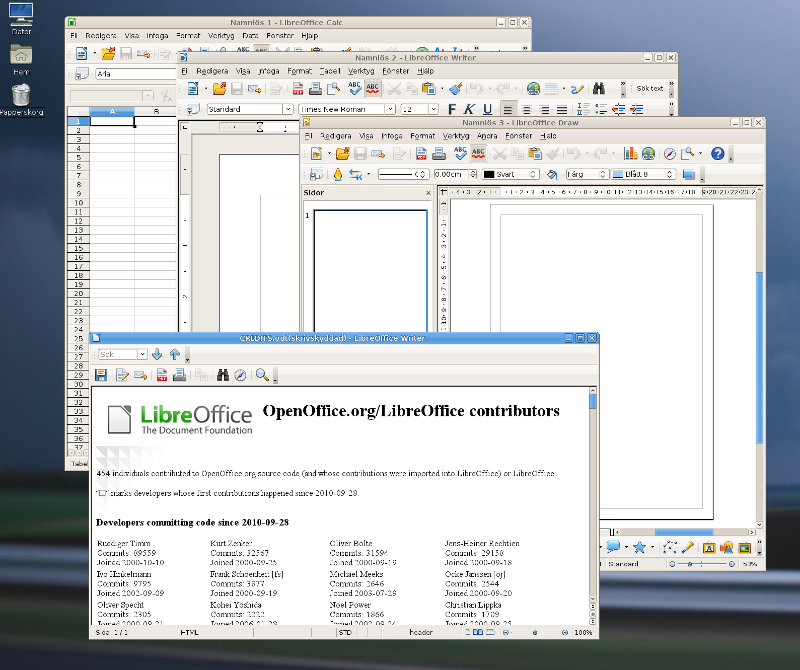Screen dimensions: 800x670
Task: Click Print Preview icon in Writer Namnlös 2
Action: tap(333, 89)
